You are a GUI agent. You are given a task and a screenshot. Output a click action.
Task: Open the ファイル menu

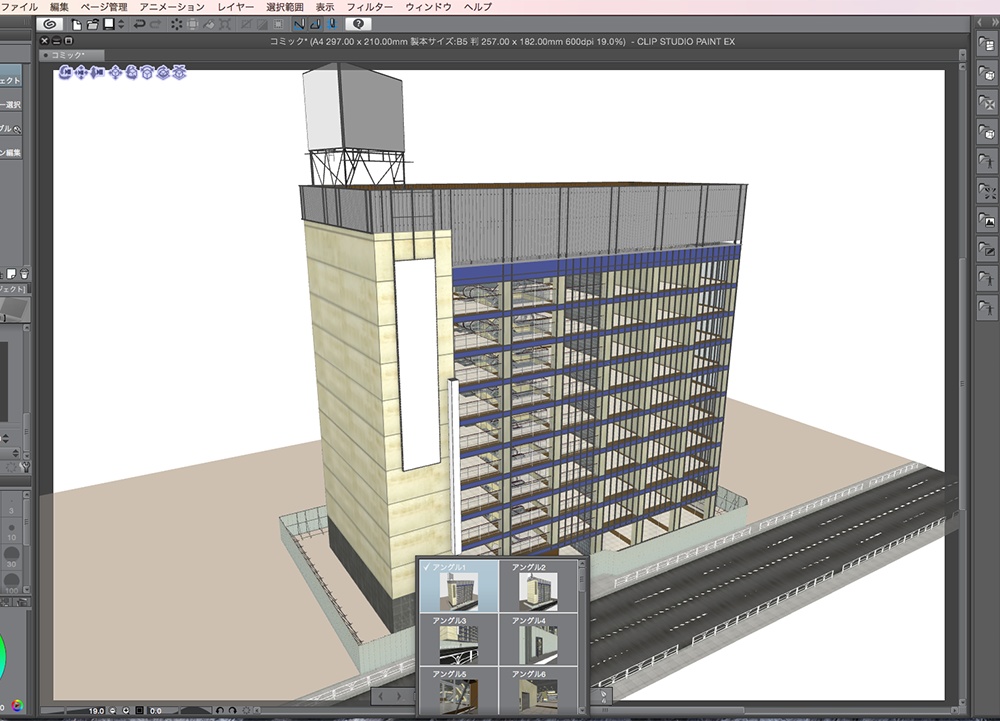tap(19, 7)
